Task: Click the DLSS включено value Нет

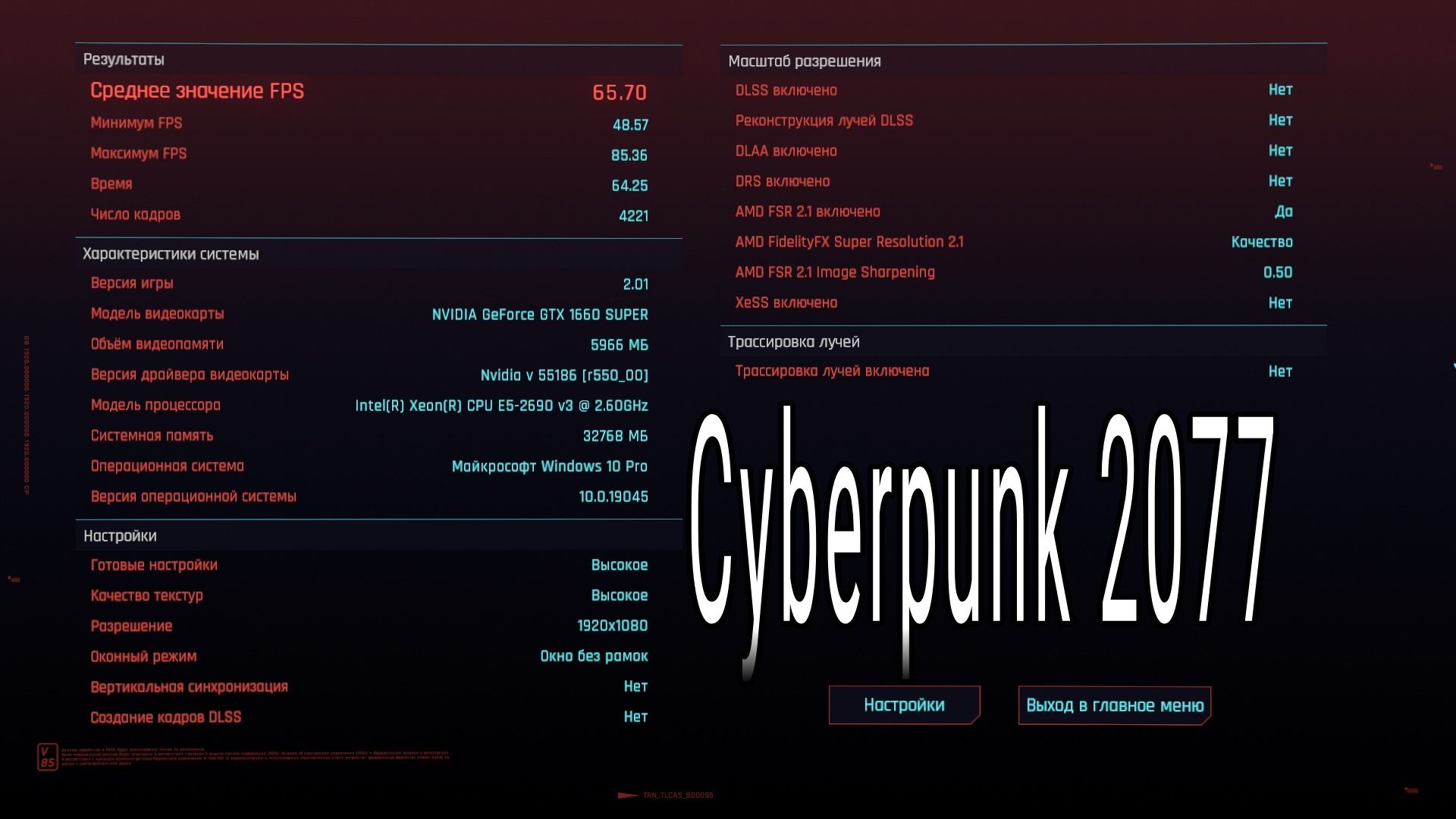Action: (x=1280, y=89)
